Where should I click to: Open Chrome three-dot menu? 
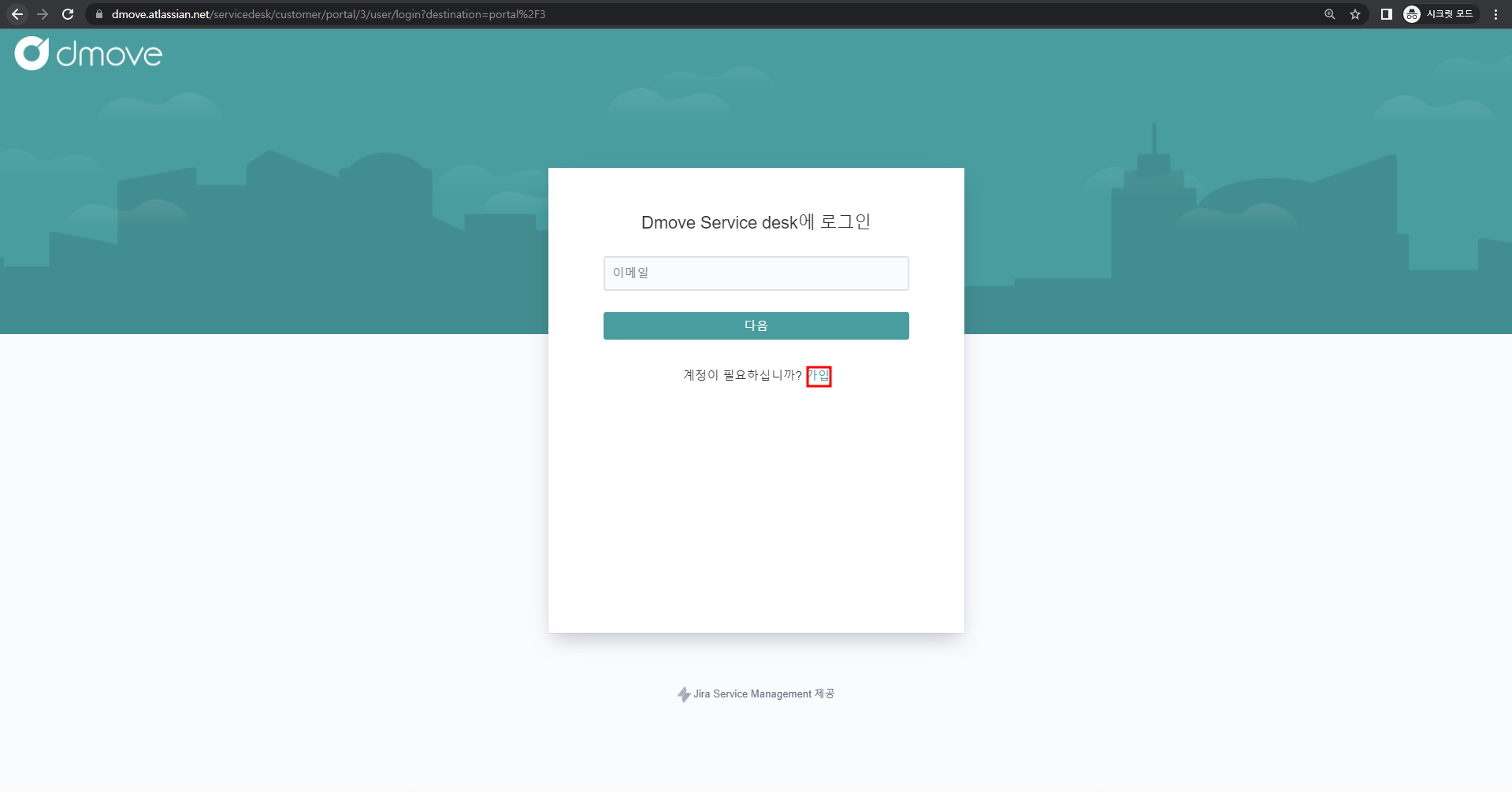[x=1496, y=14]
